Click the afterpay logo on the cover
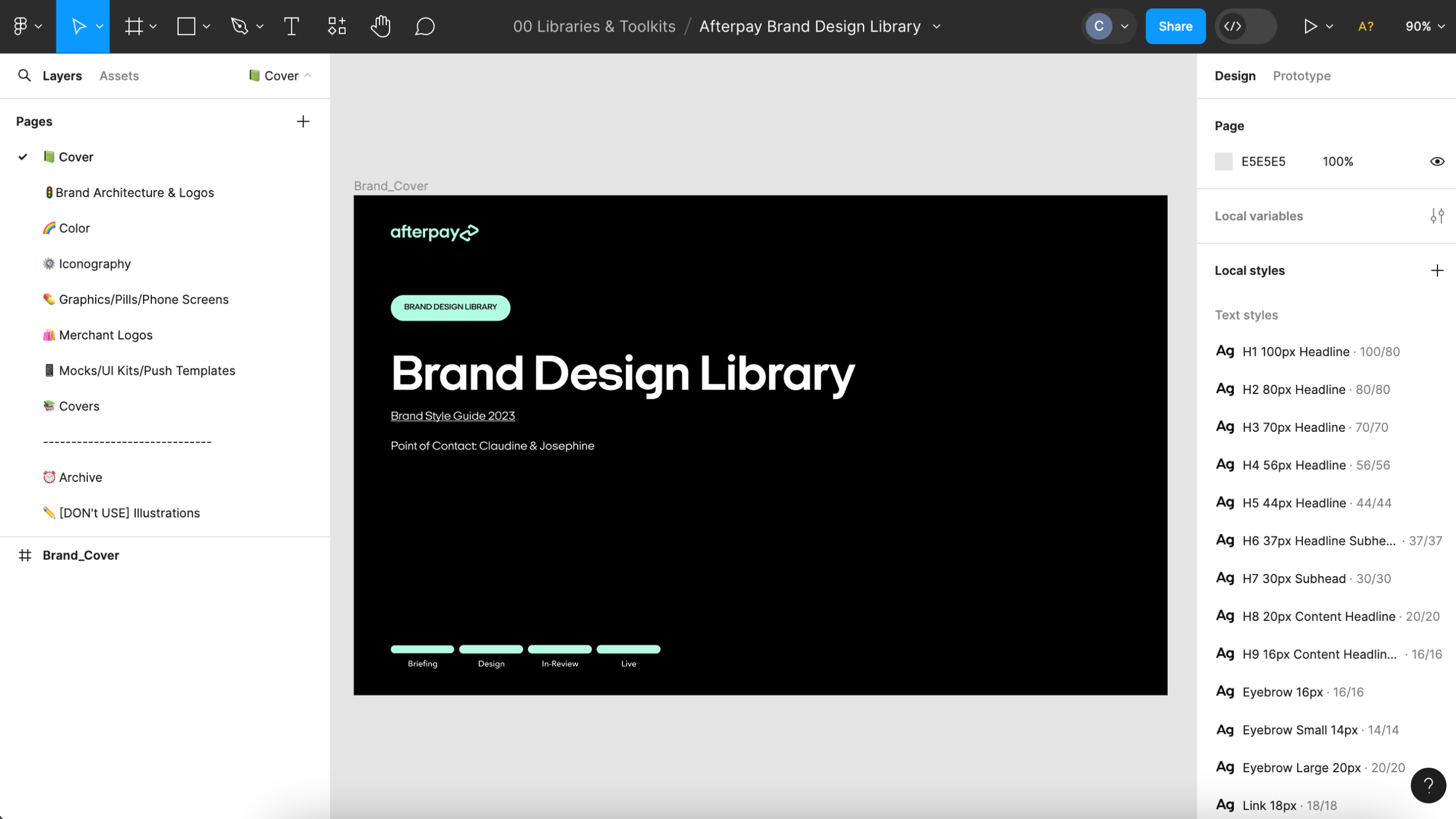 click(x=434, y=232)
